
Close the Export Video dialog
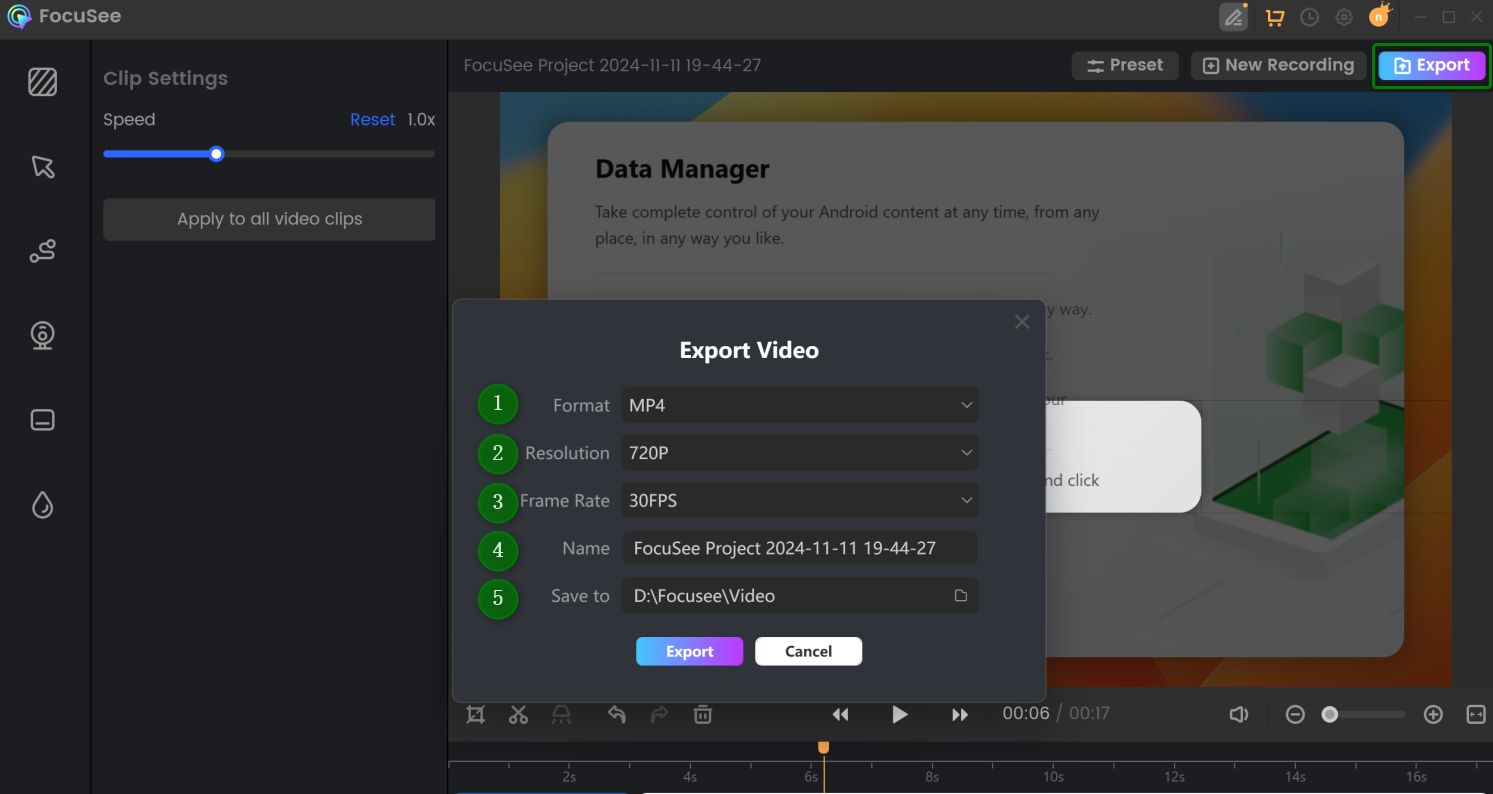point(1022,322)
